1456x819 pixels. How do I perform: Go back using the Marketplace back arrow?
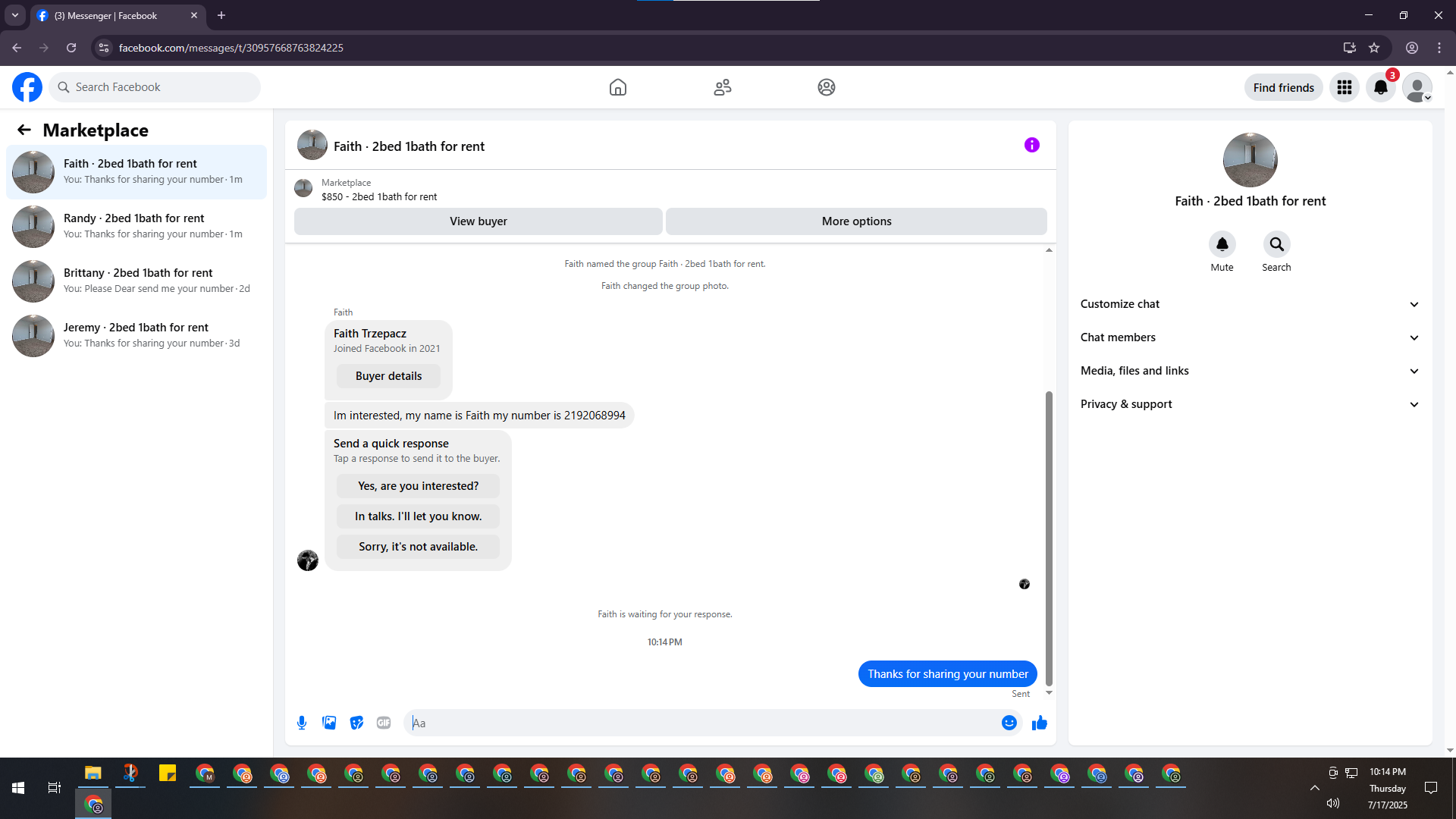(24, 130)
